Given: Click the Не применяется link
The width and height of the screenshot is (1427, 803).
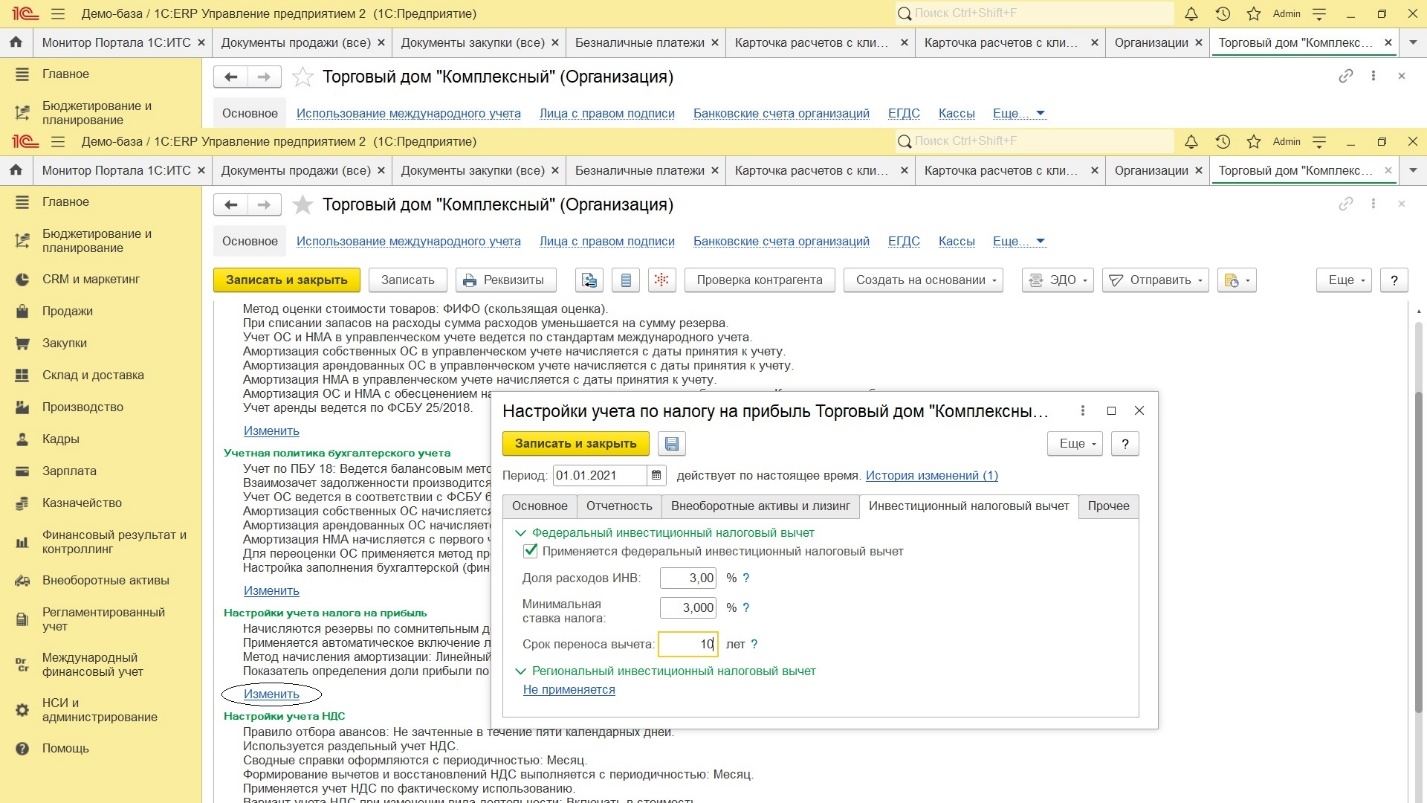Looking at the screenshot, I should (x=569, y=690).
